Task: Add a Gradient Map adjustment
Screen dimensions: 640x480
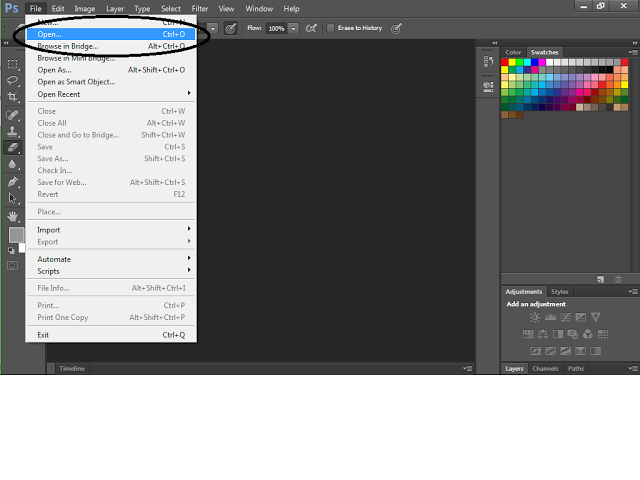Action: (596, 351)
